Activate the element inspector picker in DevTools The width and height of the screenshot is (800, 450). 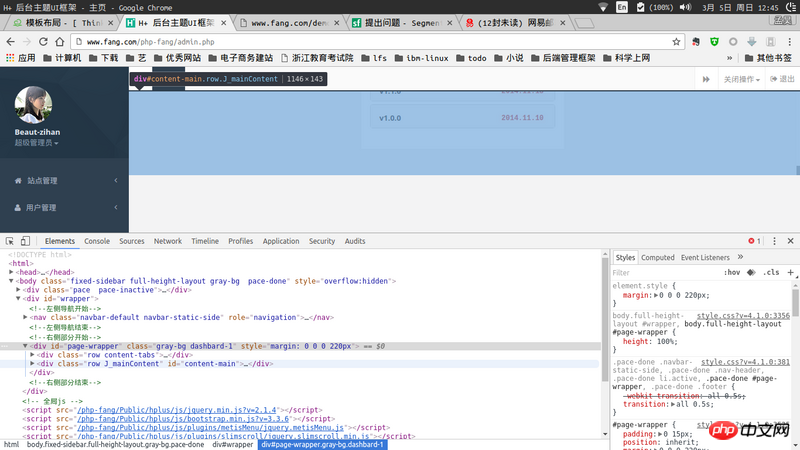10,241
